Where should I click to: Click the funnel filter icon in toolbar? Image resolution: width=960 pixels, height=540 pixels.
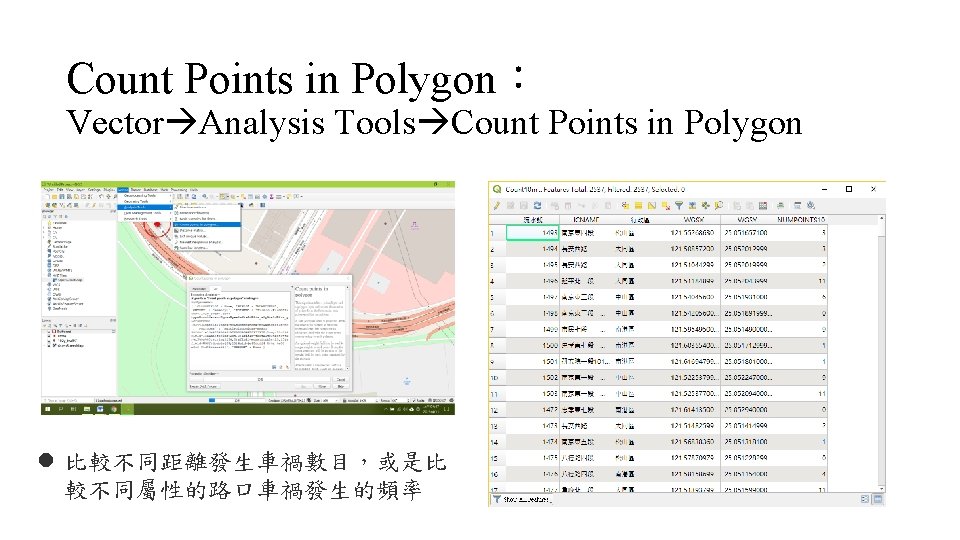coord(679,206)
